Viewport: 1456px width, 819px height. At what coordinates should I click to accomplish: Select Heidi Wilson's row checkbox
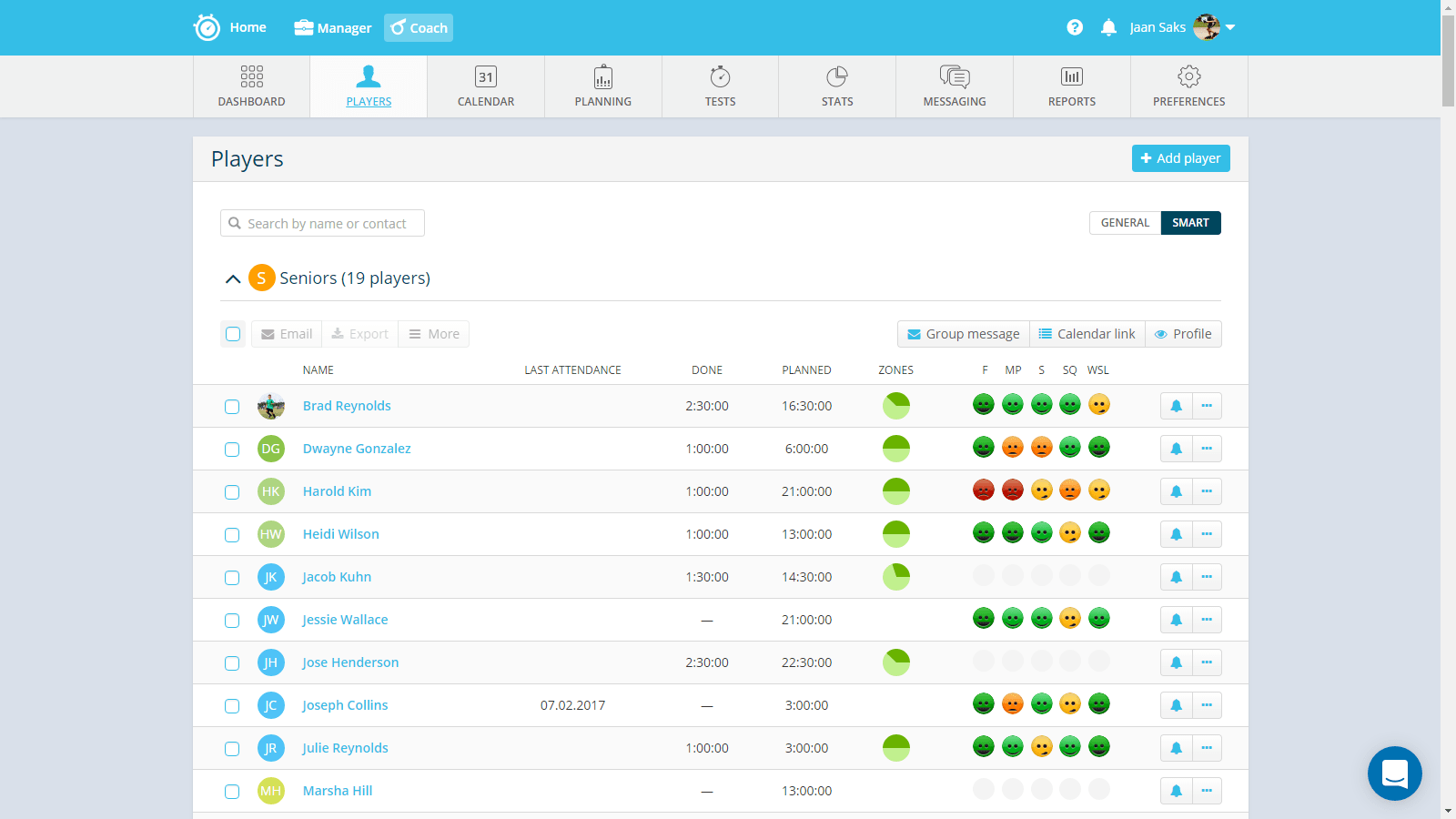tap(232, 535)
